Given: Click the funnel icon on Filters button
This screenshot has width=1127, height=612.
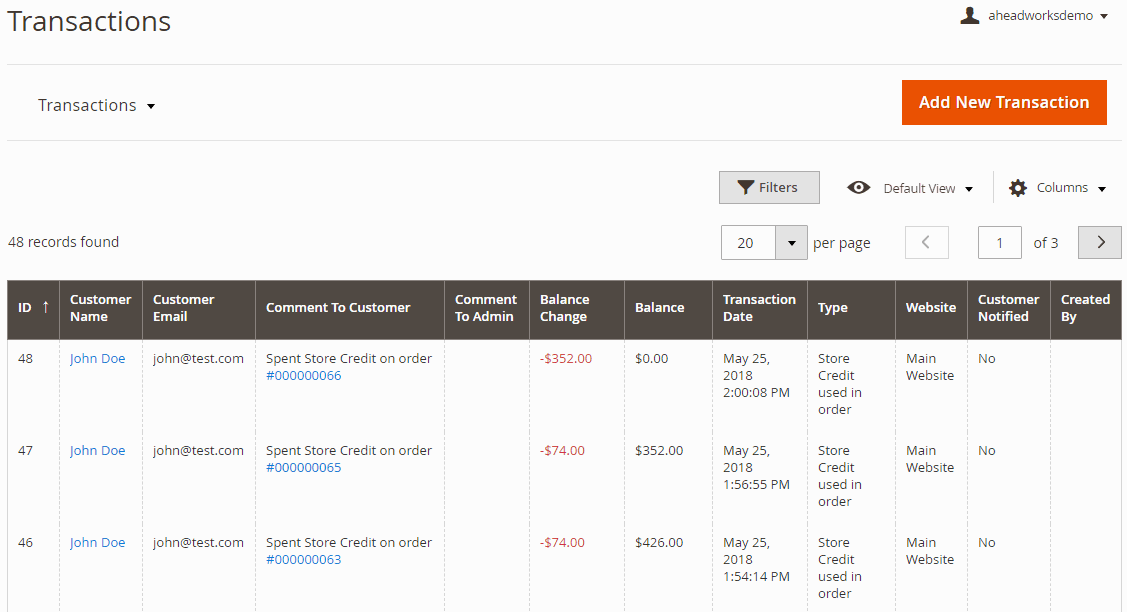Looking at the screenshot, I should (745, 187).
